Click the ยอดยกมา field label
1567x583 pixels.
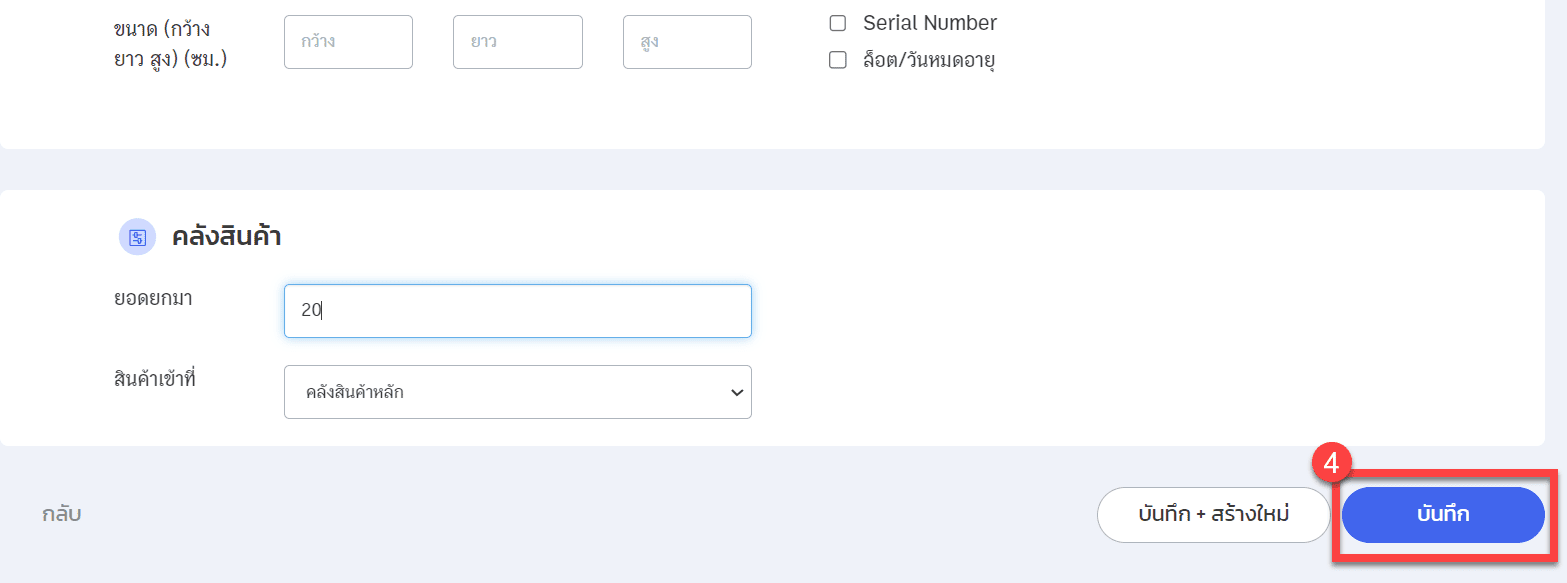click(x=153, y=298)
